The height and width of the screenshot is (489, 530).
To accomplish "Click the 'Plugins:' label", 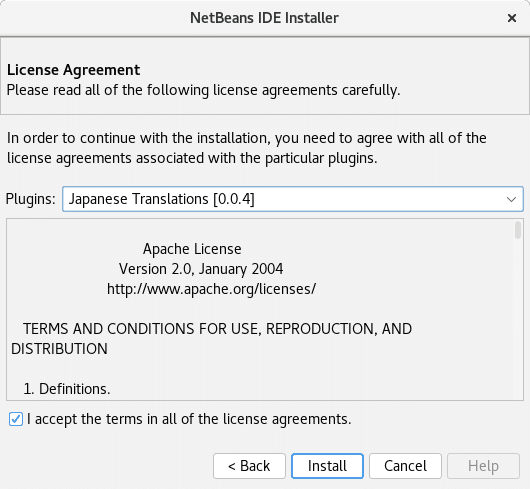I will pos(30,199).
